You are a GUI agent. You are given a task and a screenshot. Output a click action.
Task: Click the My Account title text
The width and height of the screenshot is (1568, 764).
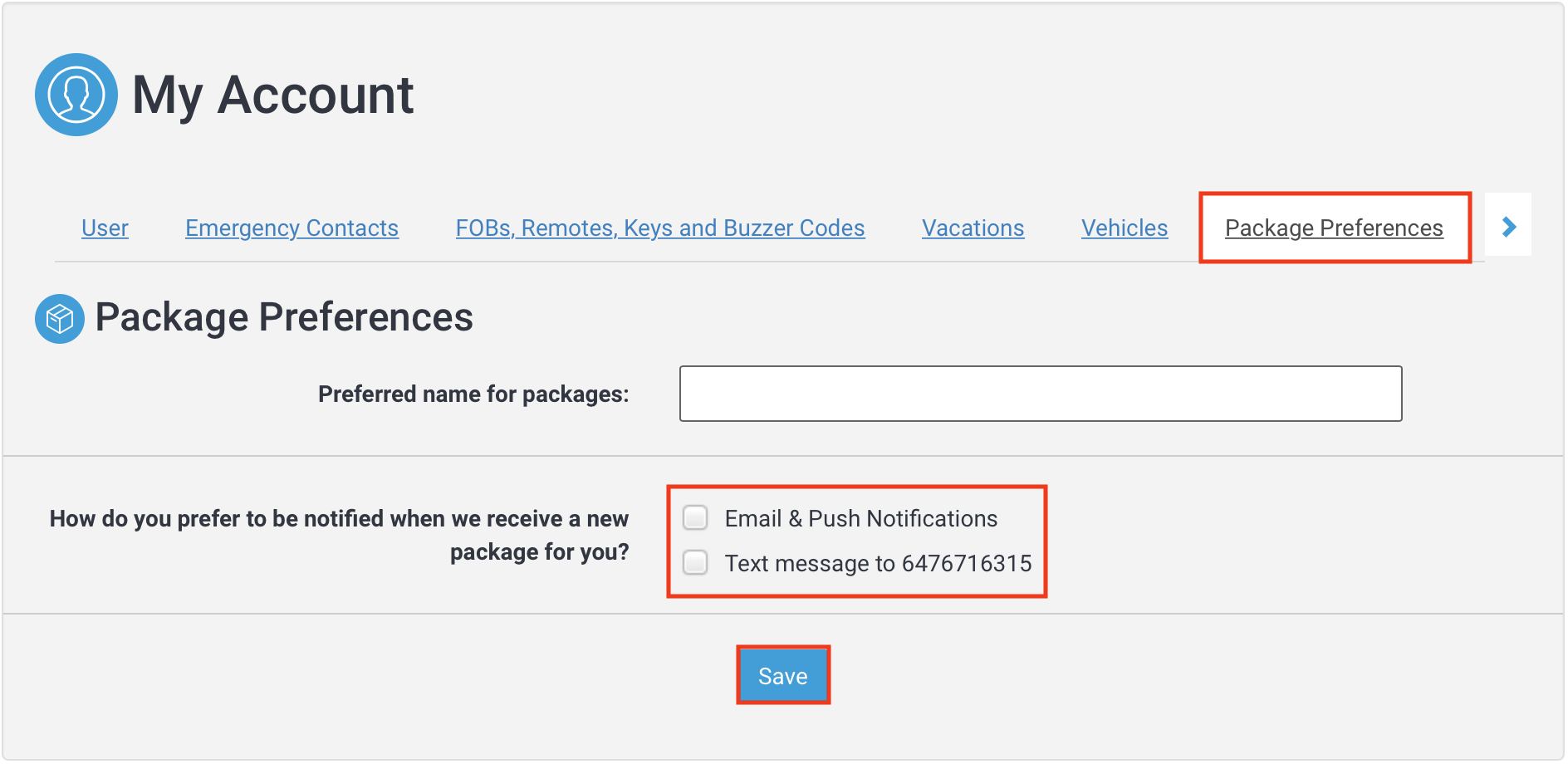[x=274, y=95]
